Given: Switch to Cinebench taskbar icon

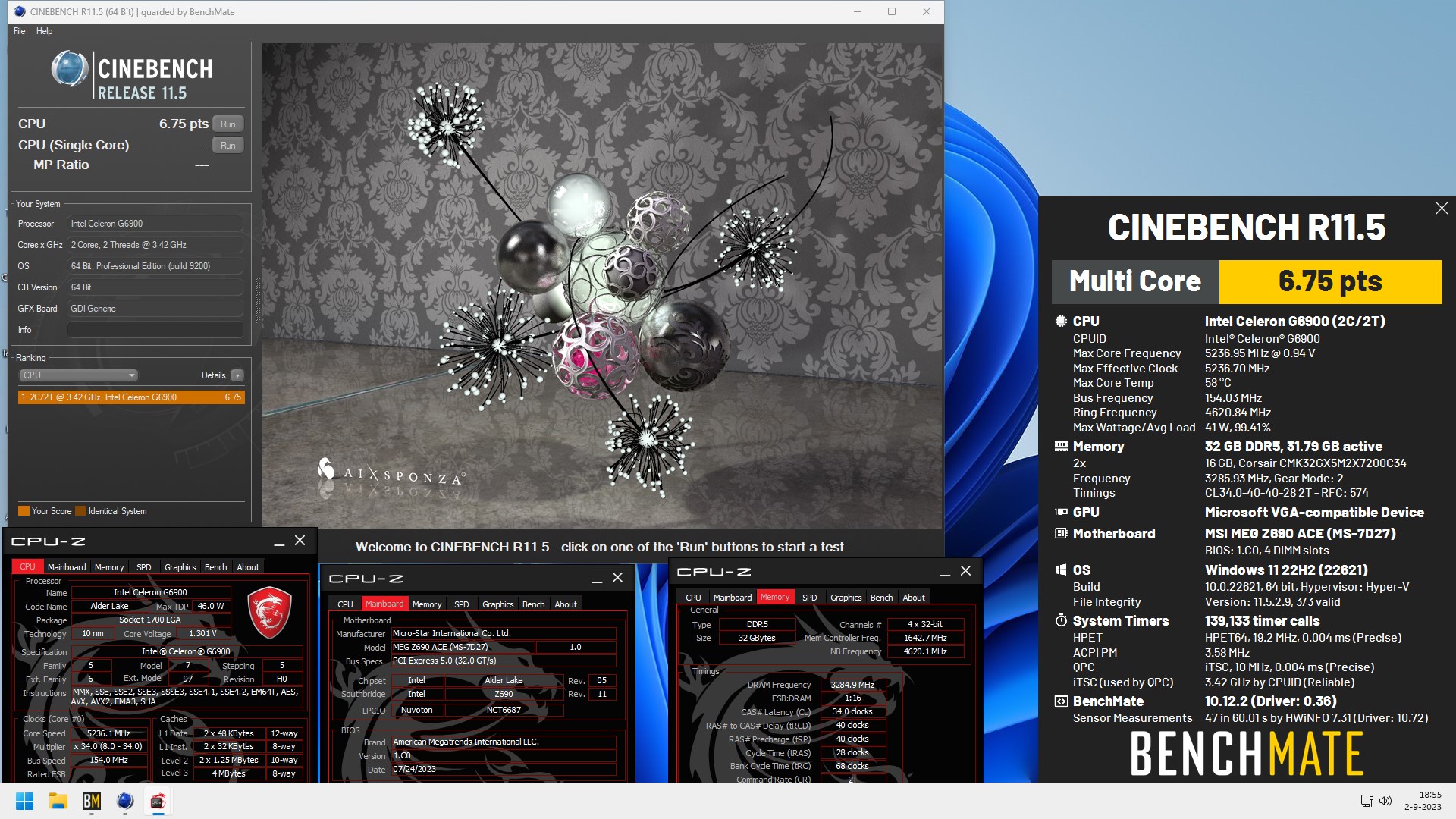Looking at the screenshot, I should [125, 801].
